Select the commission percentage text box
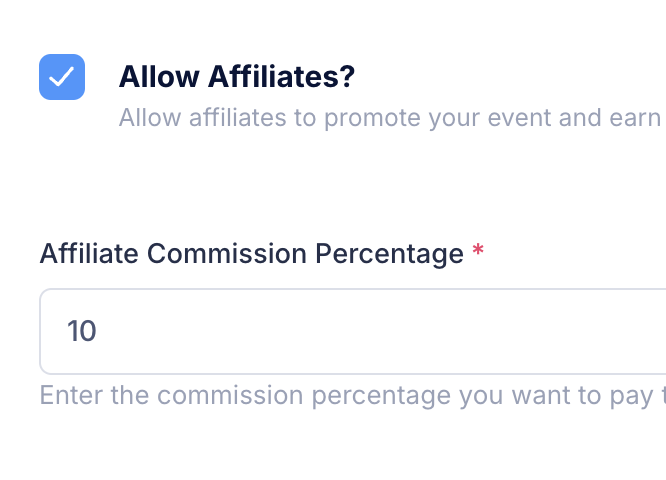The width and height of the screenshot is (666, 480). (352, 331)
